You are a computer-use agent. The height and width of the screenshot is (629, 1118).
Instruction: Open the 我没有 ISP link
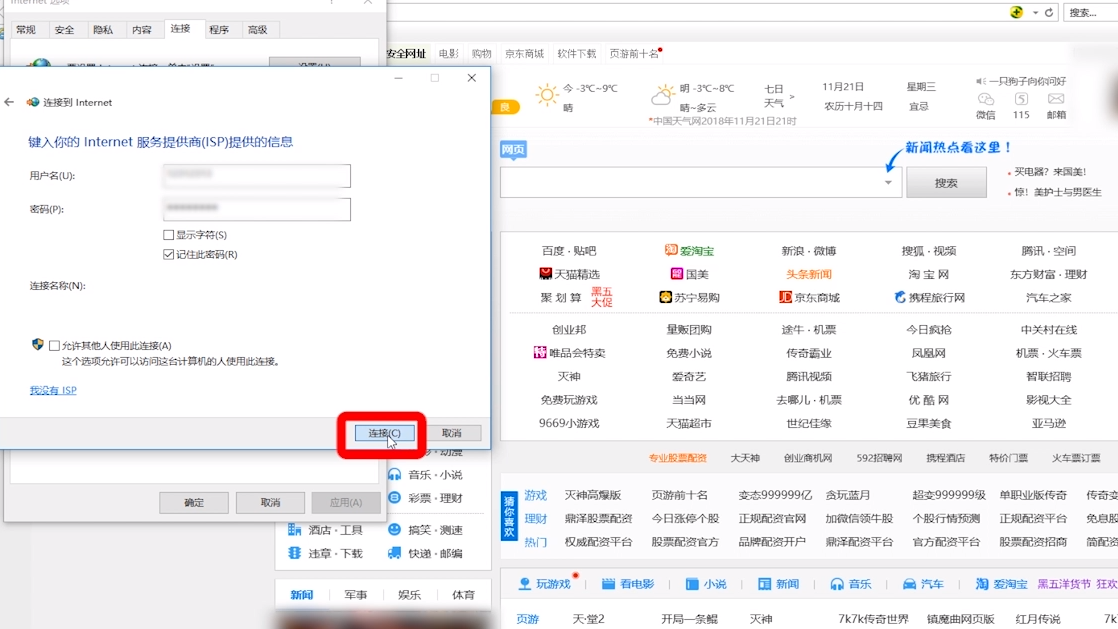click(x=53, y=390)
